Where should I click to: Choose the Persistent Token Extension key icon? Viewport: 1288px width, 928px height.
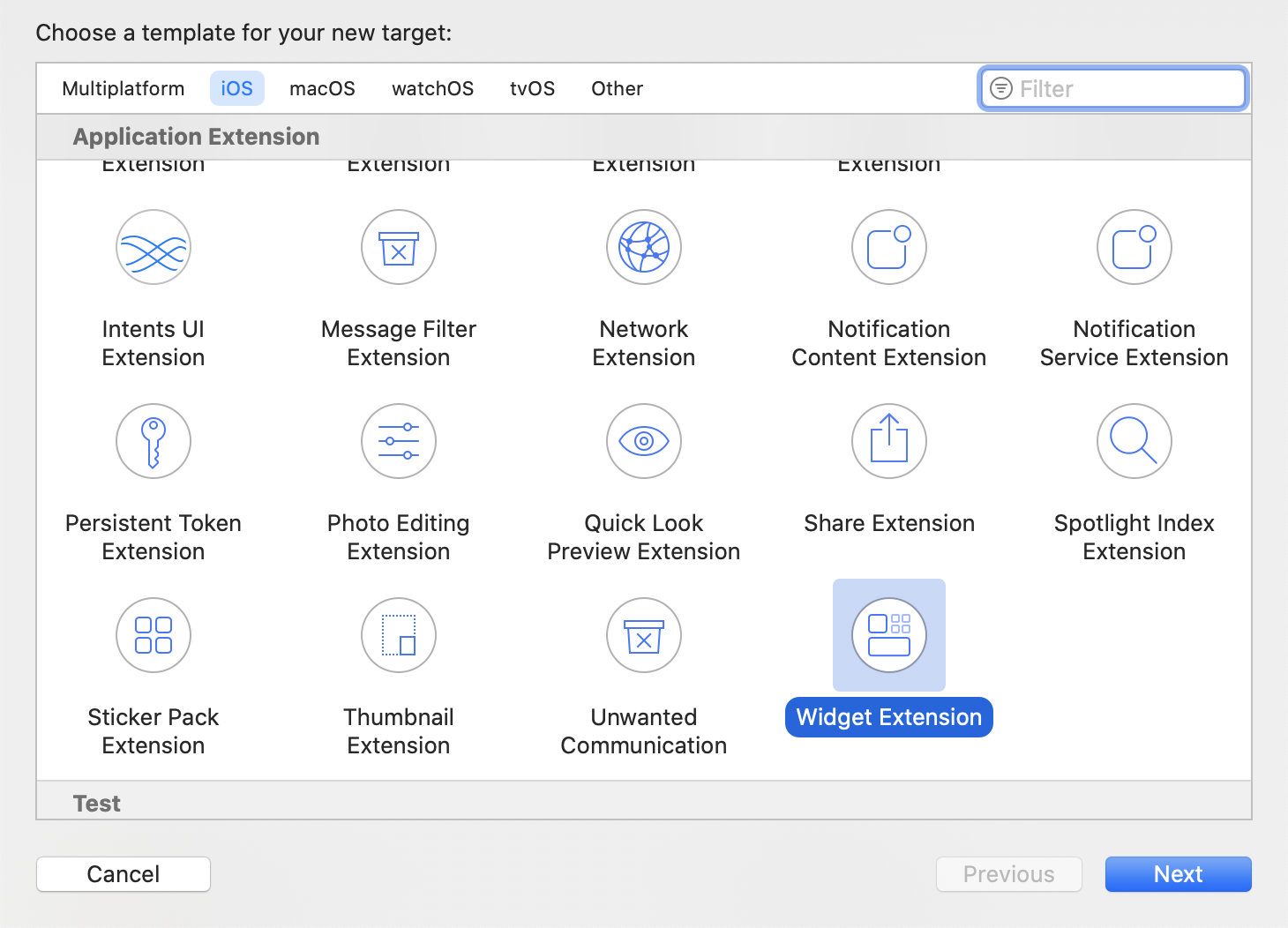point(154,441)
